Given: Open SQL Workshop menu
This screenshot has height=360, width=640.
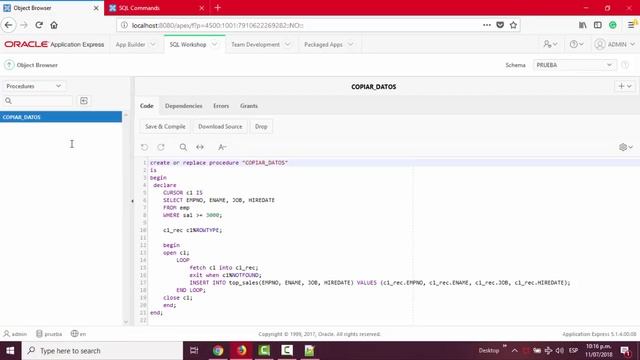Looking at the screenshot, I should (x=188, y=44).
